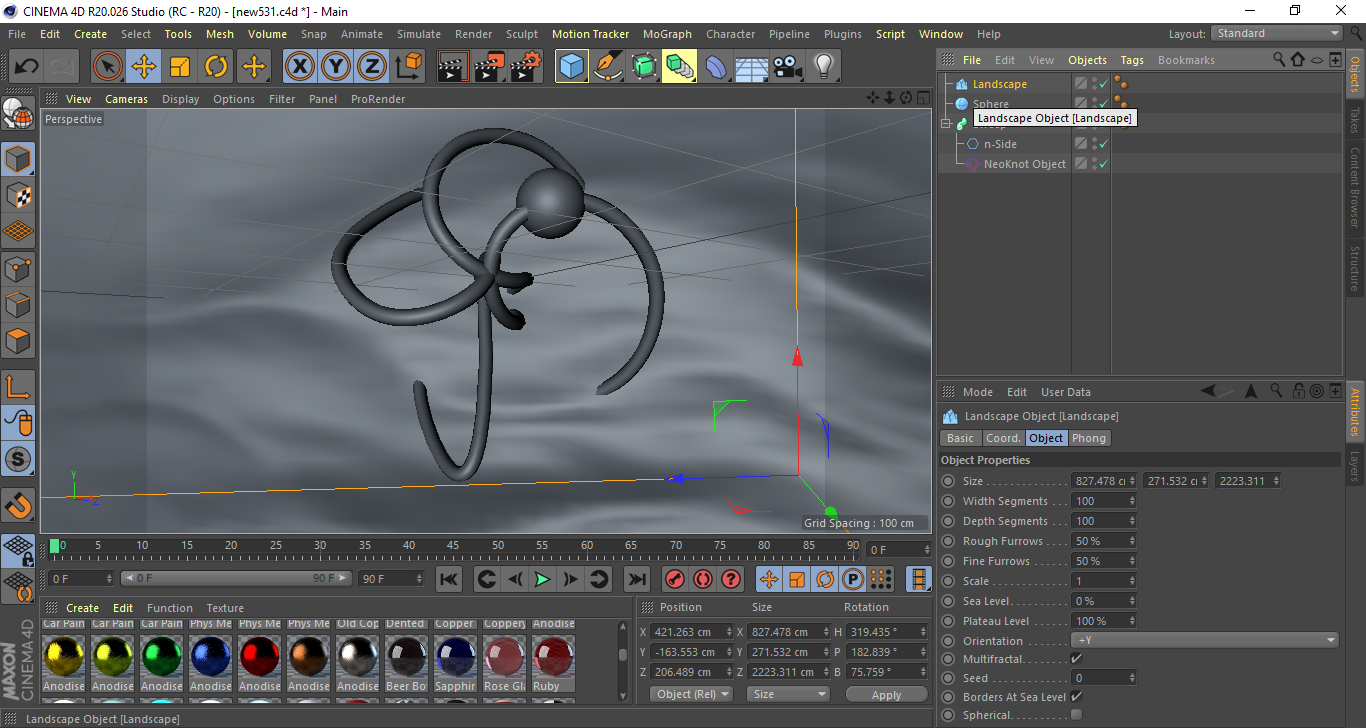Activate the Scale tool
1366x728 pixels.
pyautogui.click(x=180, y=67)
